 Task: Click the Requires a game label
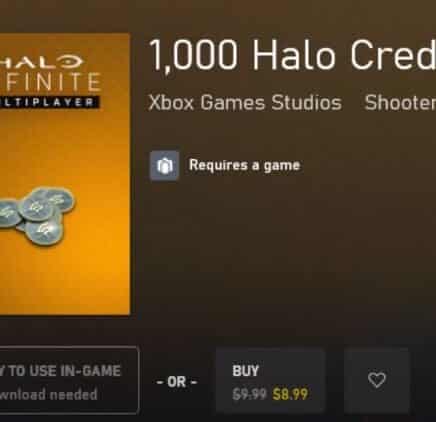point(245,165)
